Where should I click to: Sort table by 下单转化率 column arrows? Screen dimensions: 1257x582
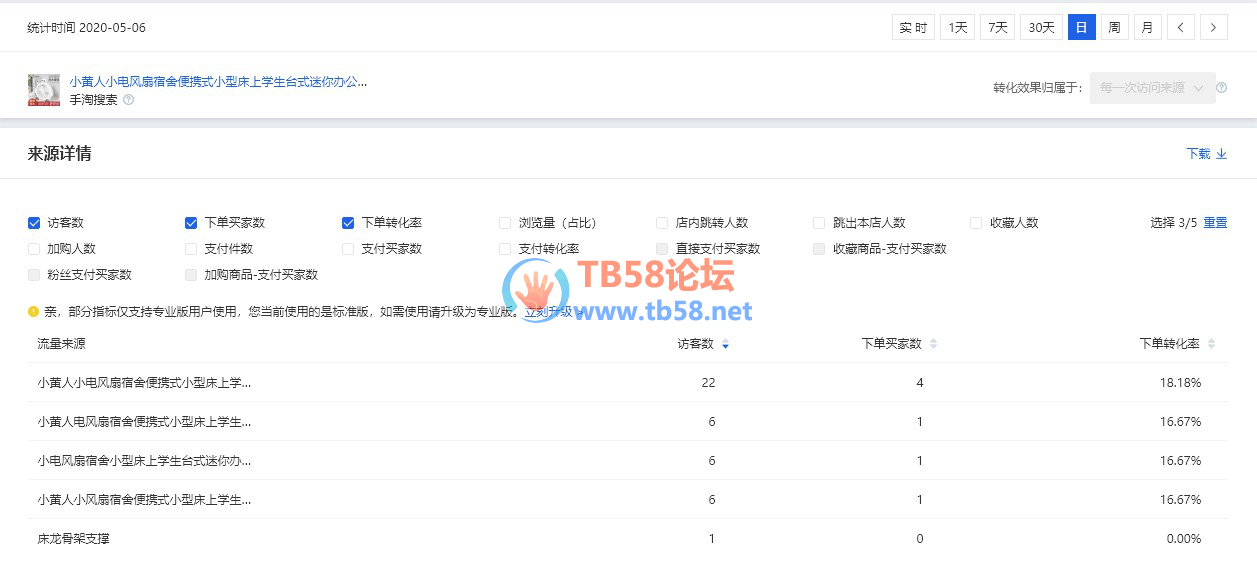point(1211,344)
